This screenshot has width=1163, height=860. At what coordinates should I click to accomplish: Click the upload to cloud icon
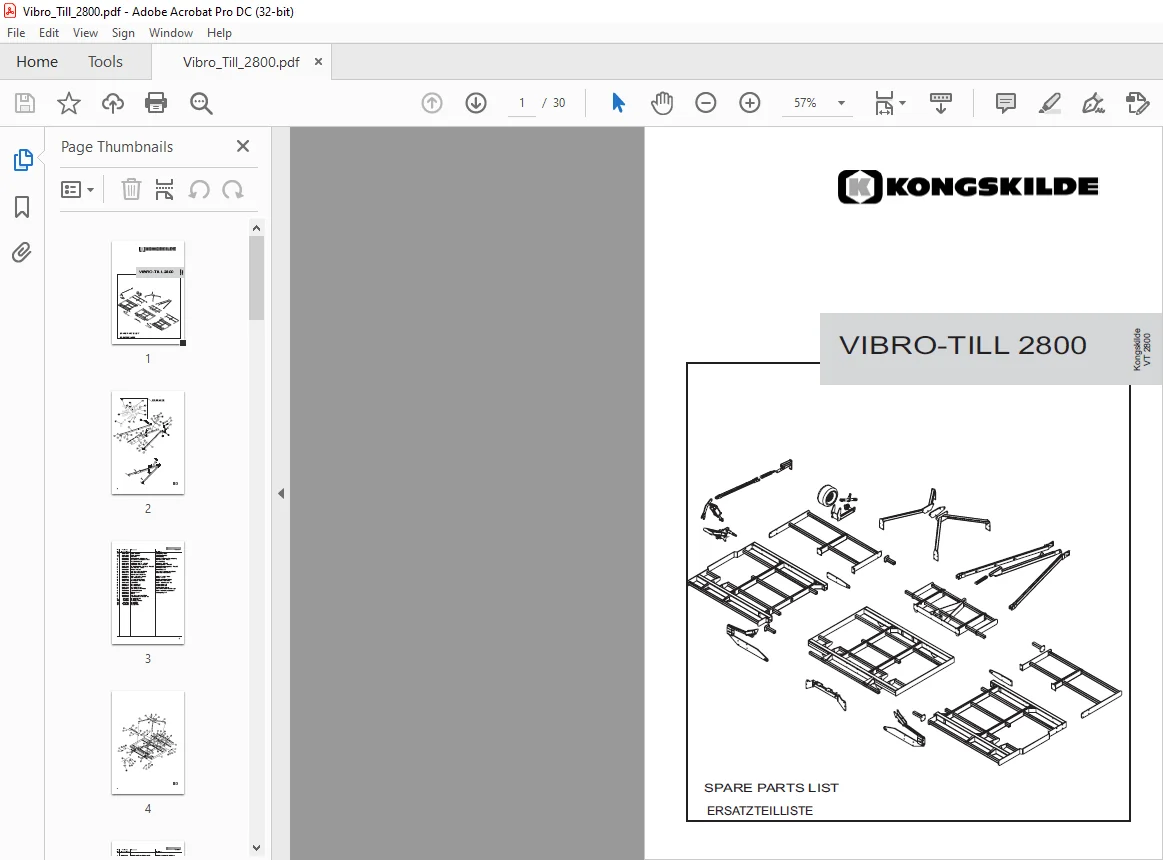tap(113, 103)
